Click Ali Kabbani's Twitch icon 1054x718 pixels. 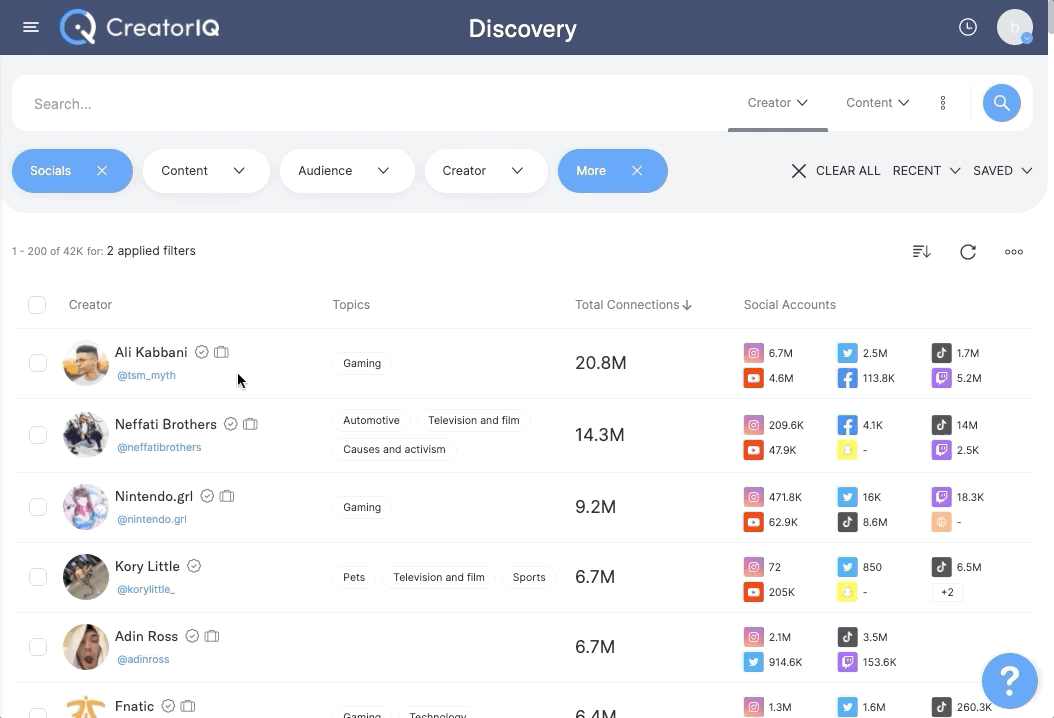pyautogui.click(x=941, y=378)
